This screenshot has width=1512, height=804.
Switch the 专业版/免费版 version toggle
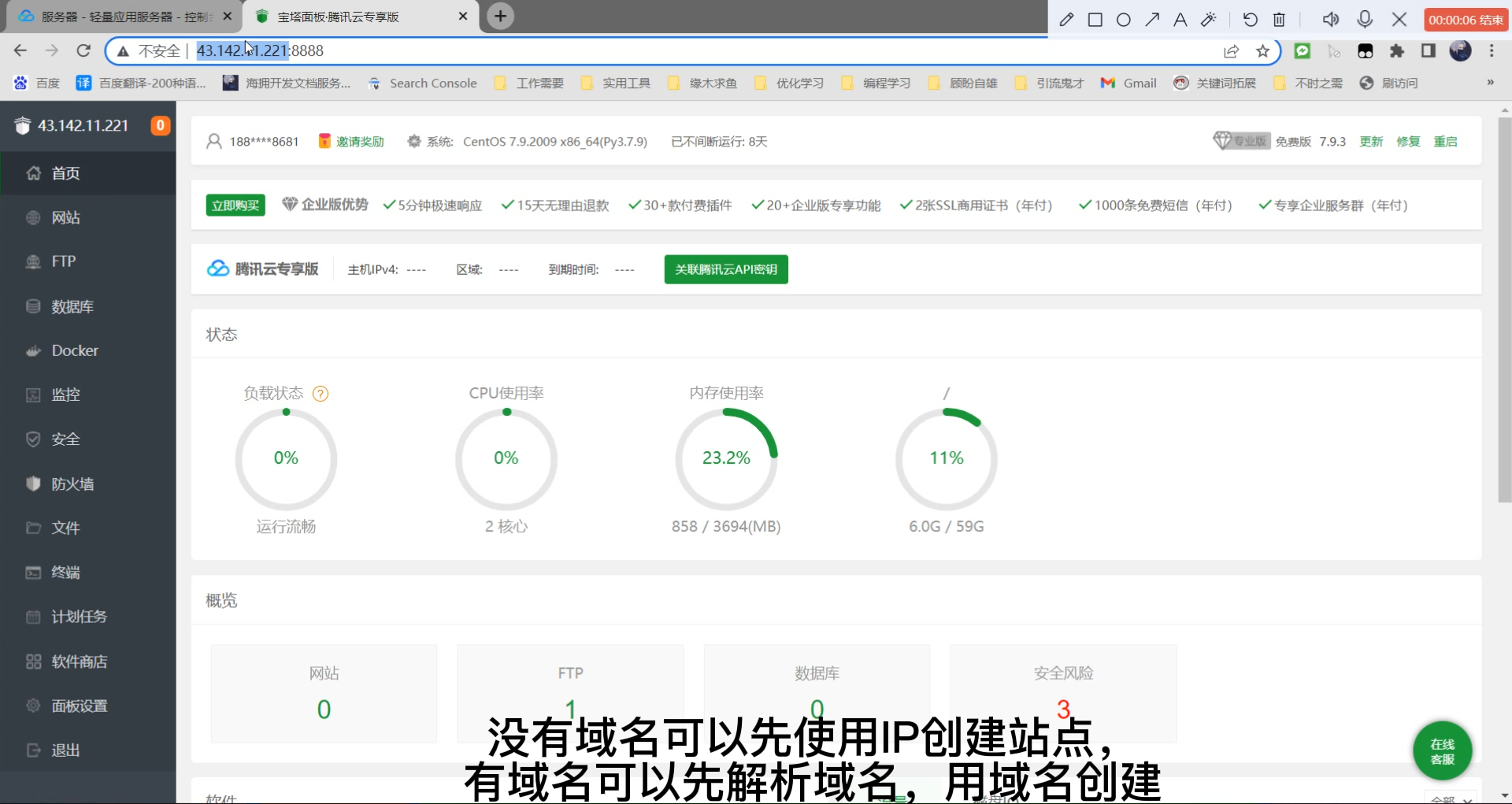pyautogui.click(x=1241, y=141)
